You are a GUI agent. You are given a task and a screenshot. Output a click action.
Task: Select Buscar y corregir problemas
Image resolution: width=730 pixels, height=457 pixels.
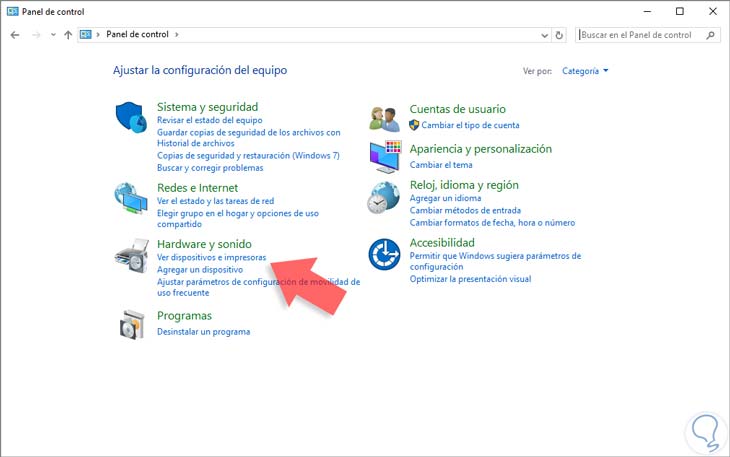tap(210, 168)
